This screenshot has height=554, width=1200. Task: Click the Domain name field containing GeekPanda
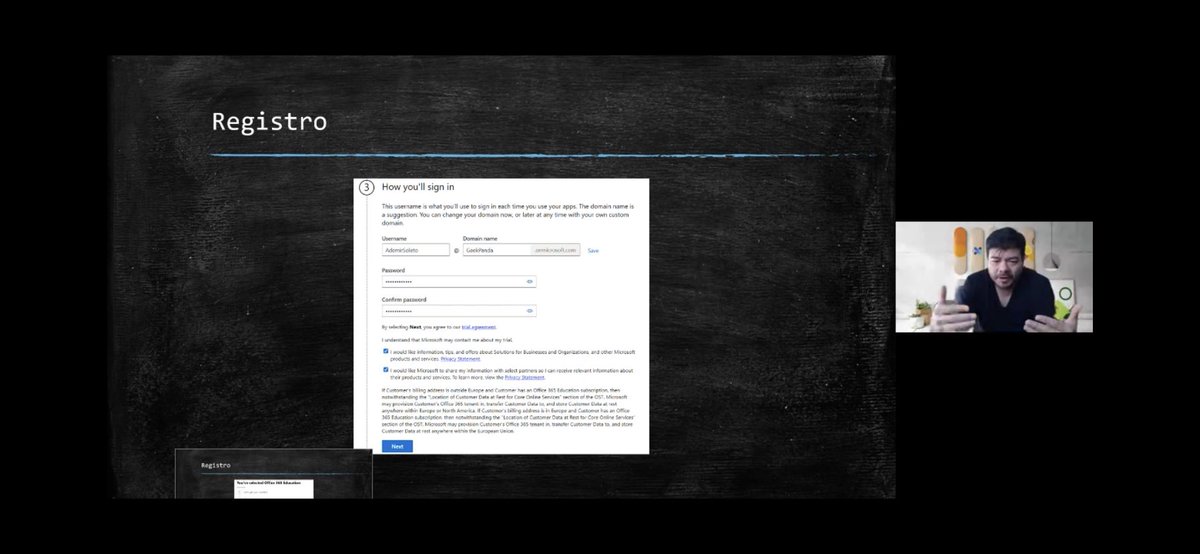(x=521, y=250)
